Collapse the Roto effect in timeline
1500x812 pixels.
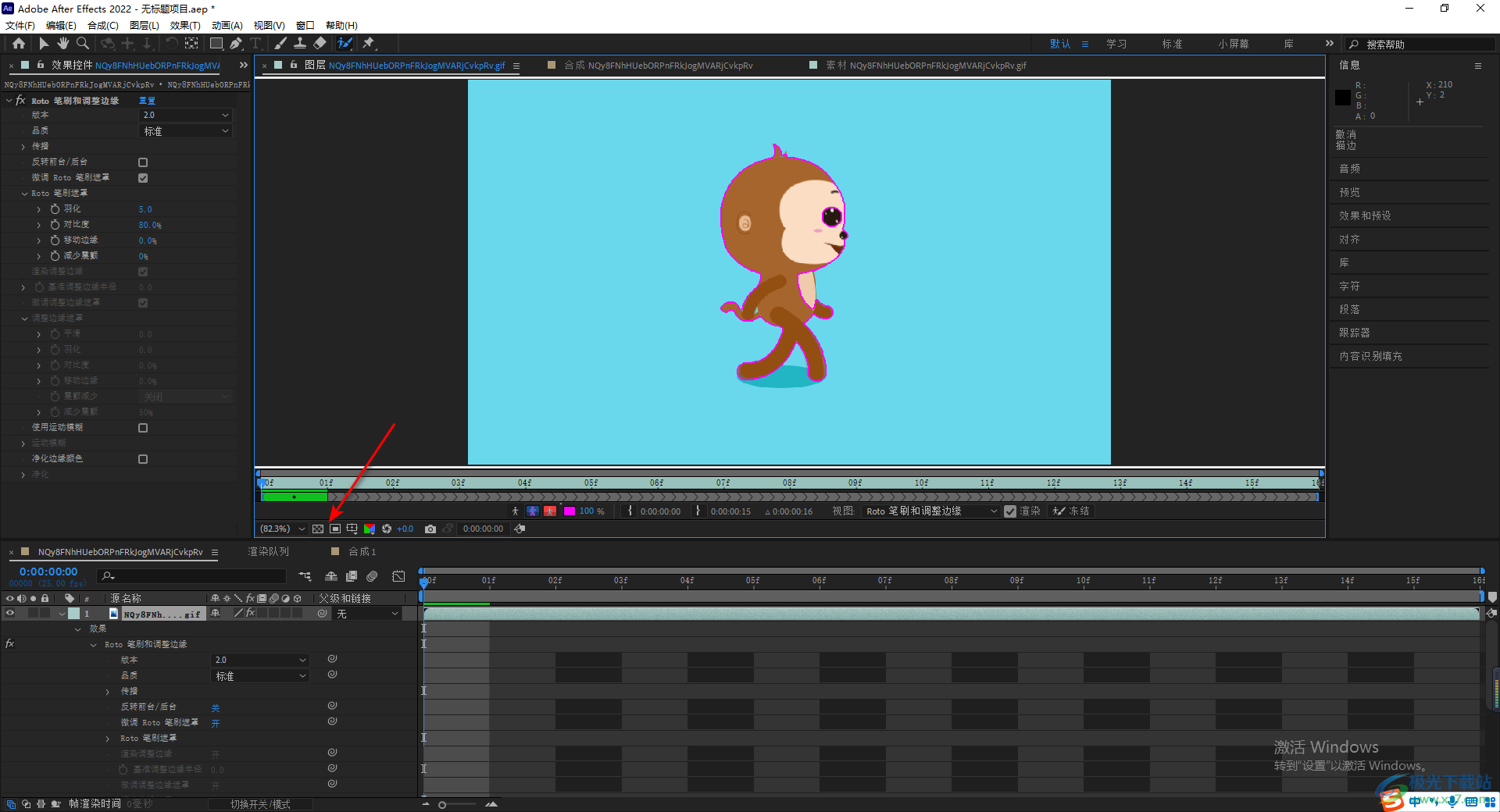click(94, 645)
